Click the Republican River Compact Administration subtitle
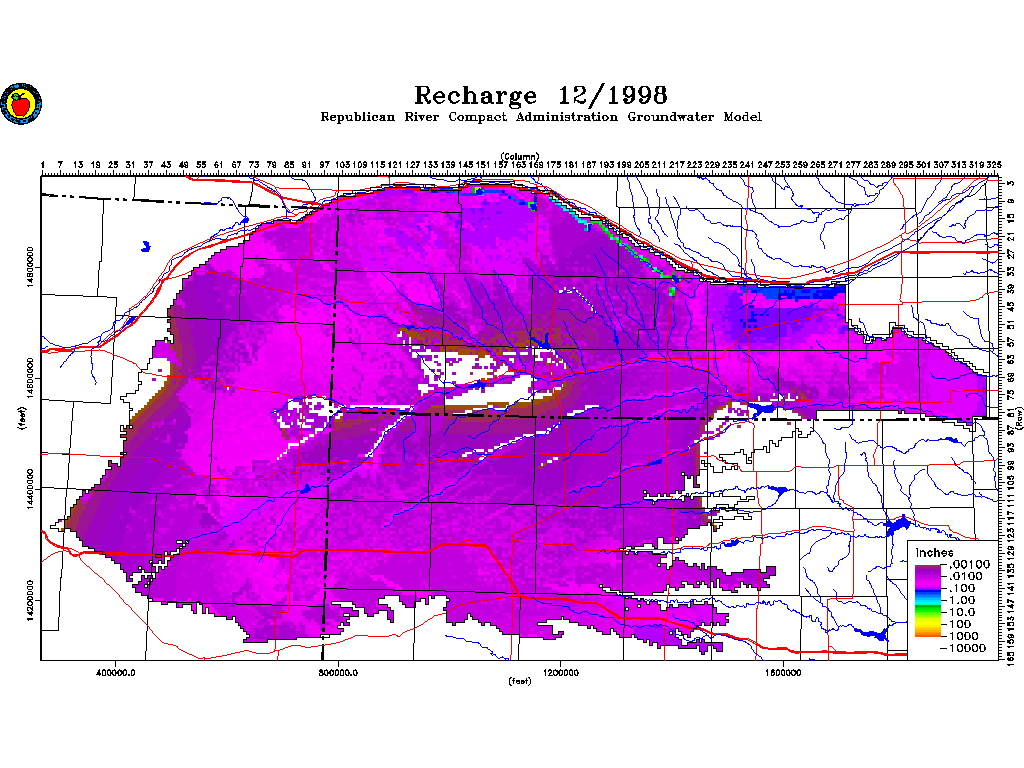This screenshot has height=768, width=1024. (x=541, y=117)
